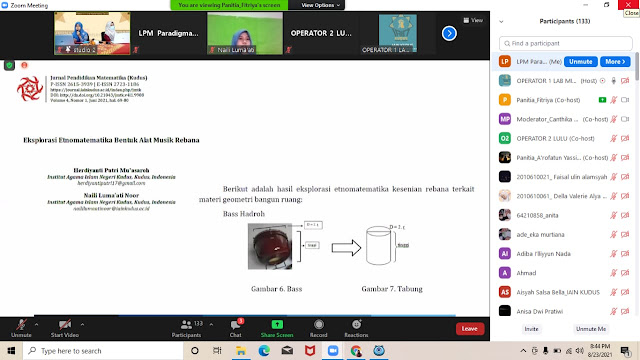The height and width of the screenshot is (360, 640).
Task: Expand the video options arrow beside Start Video
Action: [82, 324]
